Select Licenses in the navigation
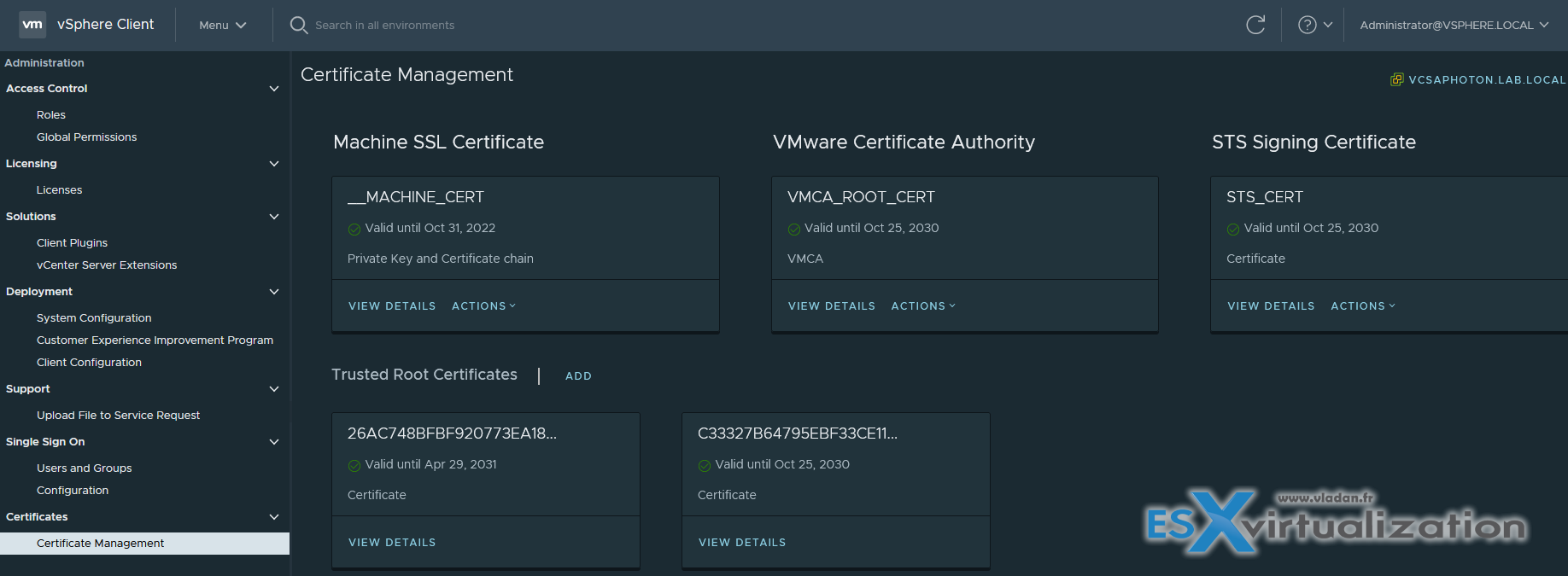The width and height of the screenshot is (1568, 576). tap(59, 189)
